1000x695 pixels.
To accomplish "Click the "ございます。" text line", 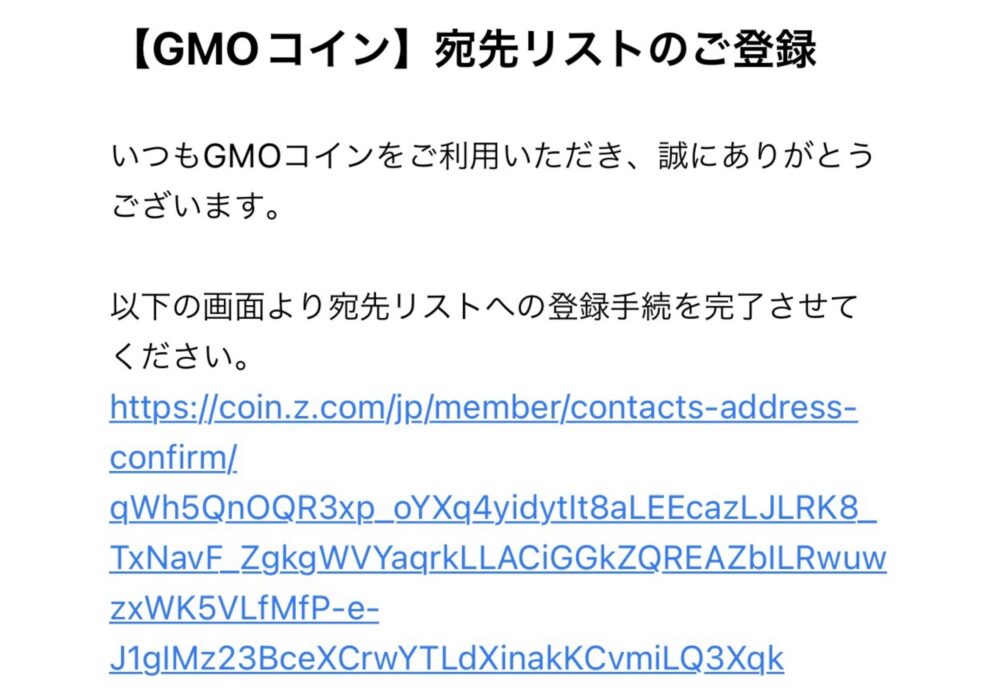I will point(195,206).
